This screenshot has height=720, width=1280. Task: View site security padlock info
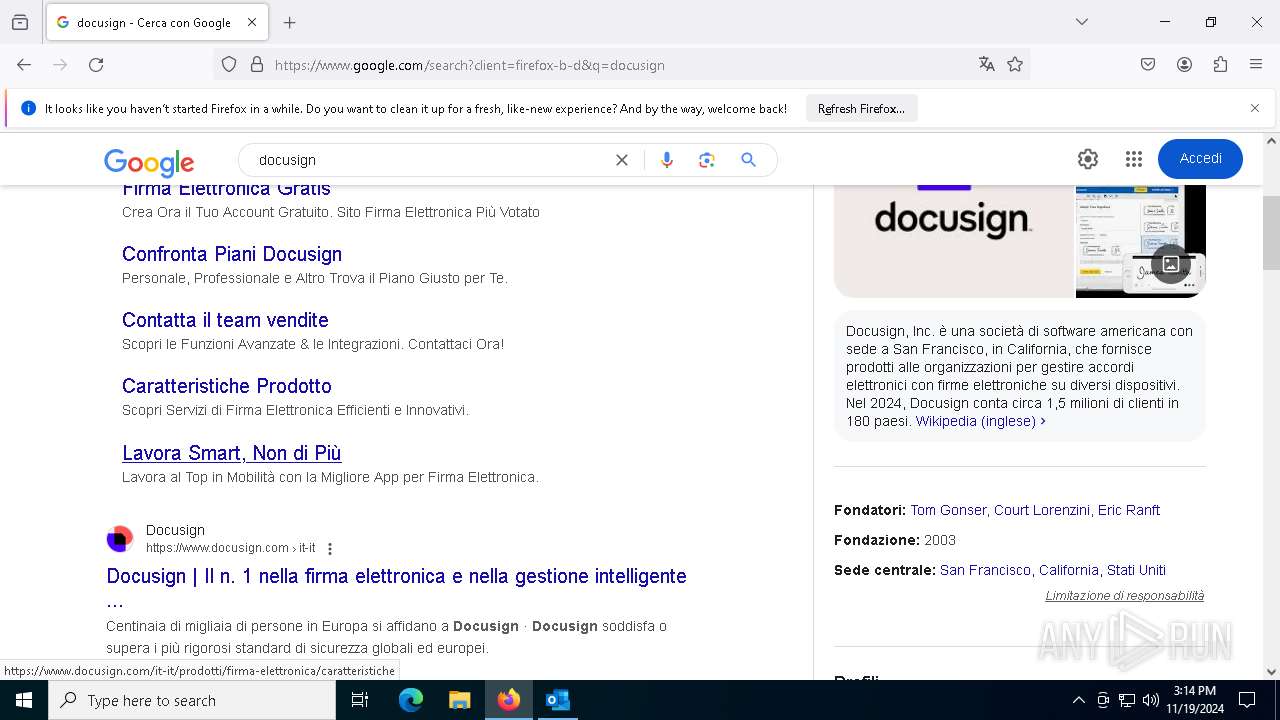[257, 65]
